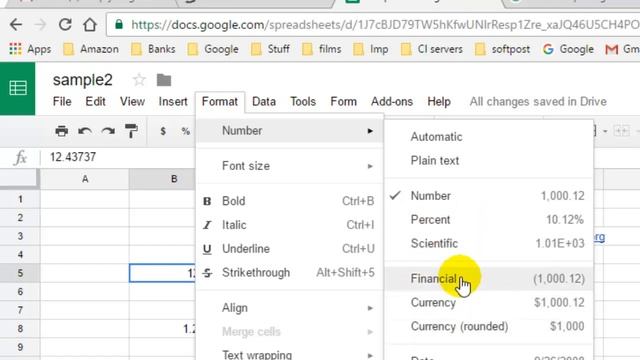Star the sample2 spreadsheet

tap(139, 80)
